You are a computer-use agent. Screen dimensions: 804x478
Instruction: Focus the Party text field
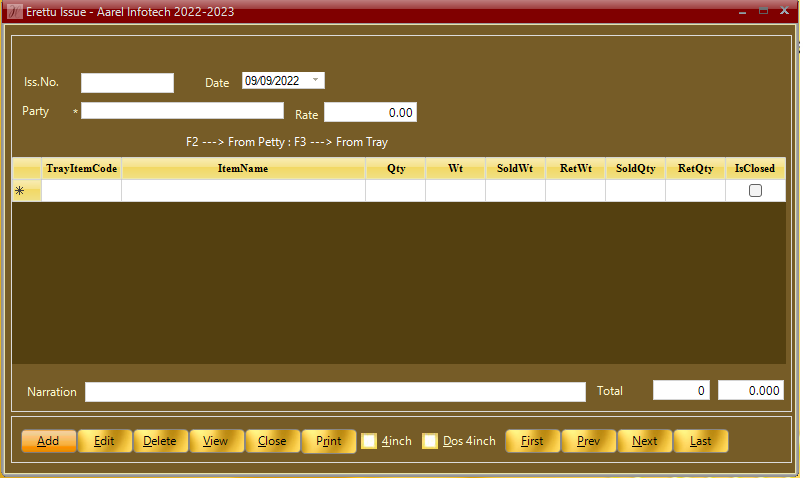coord(182,111)
